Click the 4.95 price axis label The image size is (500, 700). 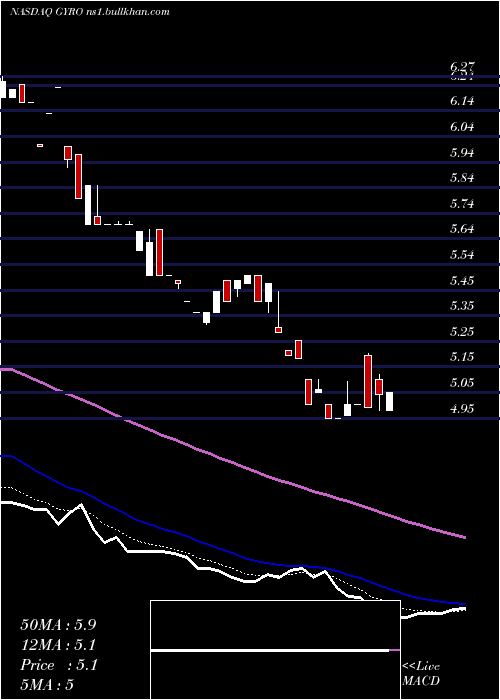(462, 408)
